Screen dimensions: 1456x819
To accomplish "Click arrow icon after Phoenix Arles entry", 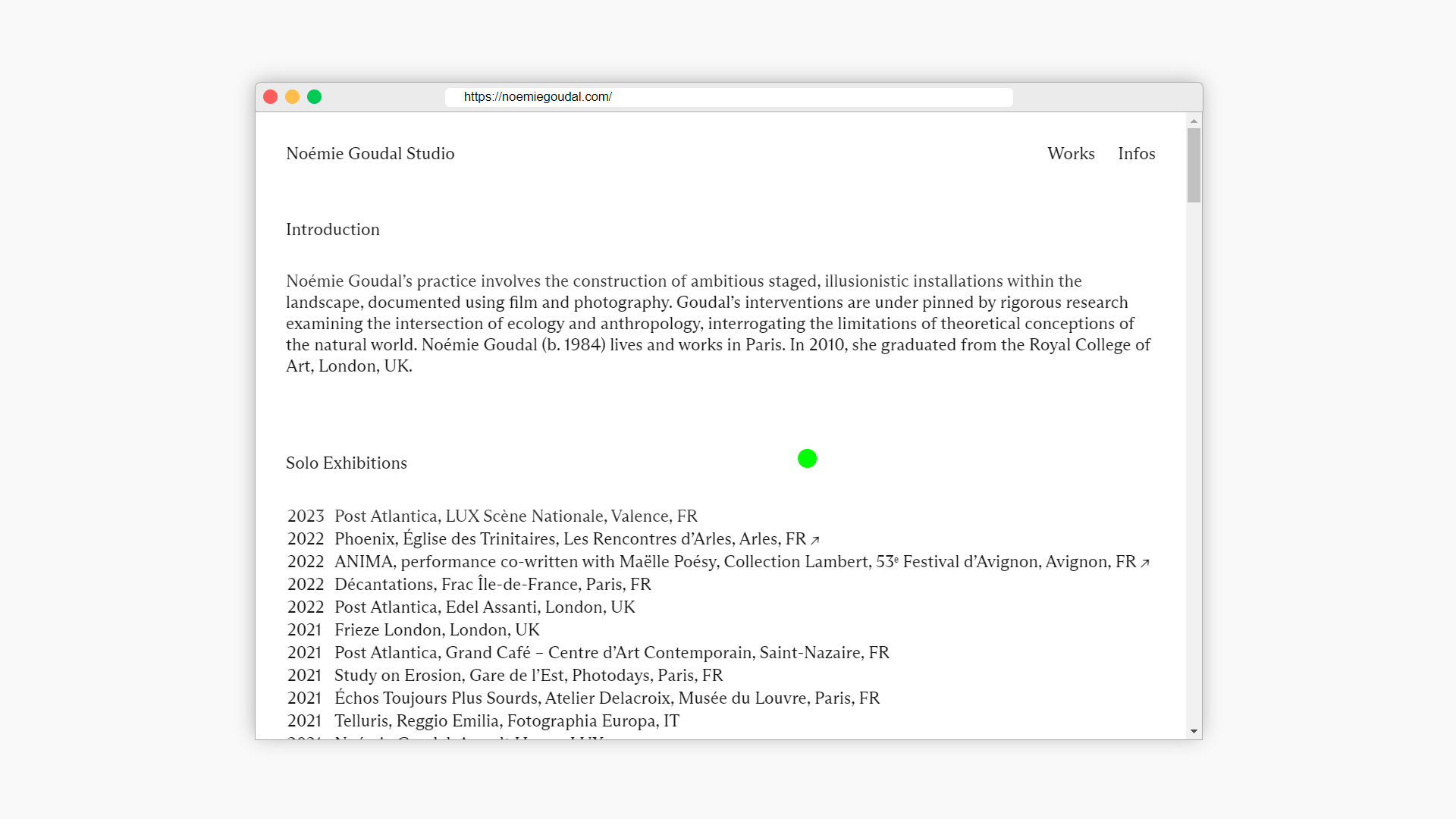I will pos(815,540).
